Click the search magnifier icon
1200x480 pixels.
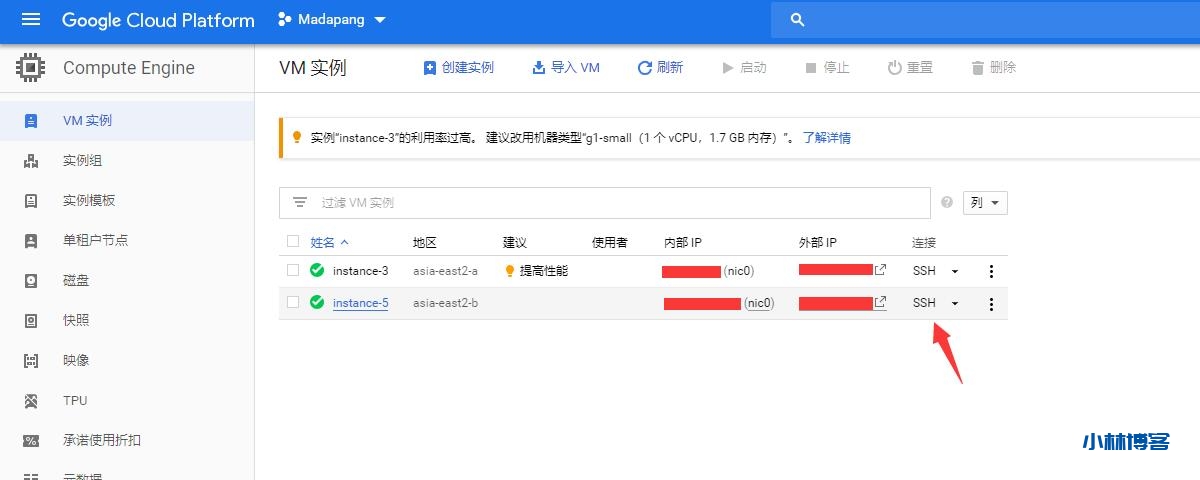click(797, 20)
